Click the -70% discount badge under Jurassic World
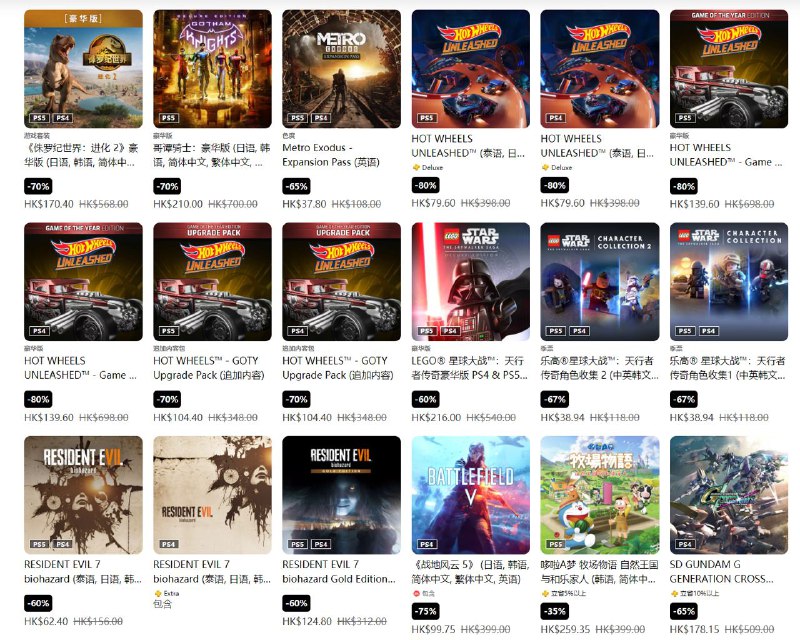The image size is (800, 640). click(x=38, y=186)
